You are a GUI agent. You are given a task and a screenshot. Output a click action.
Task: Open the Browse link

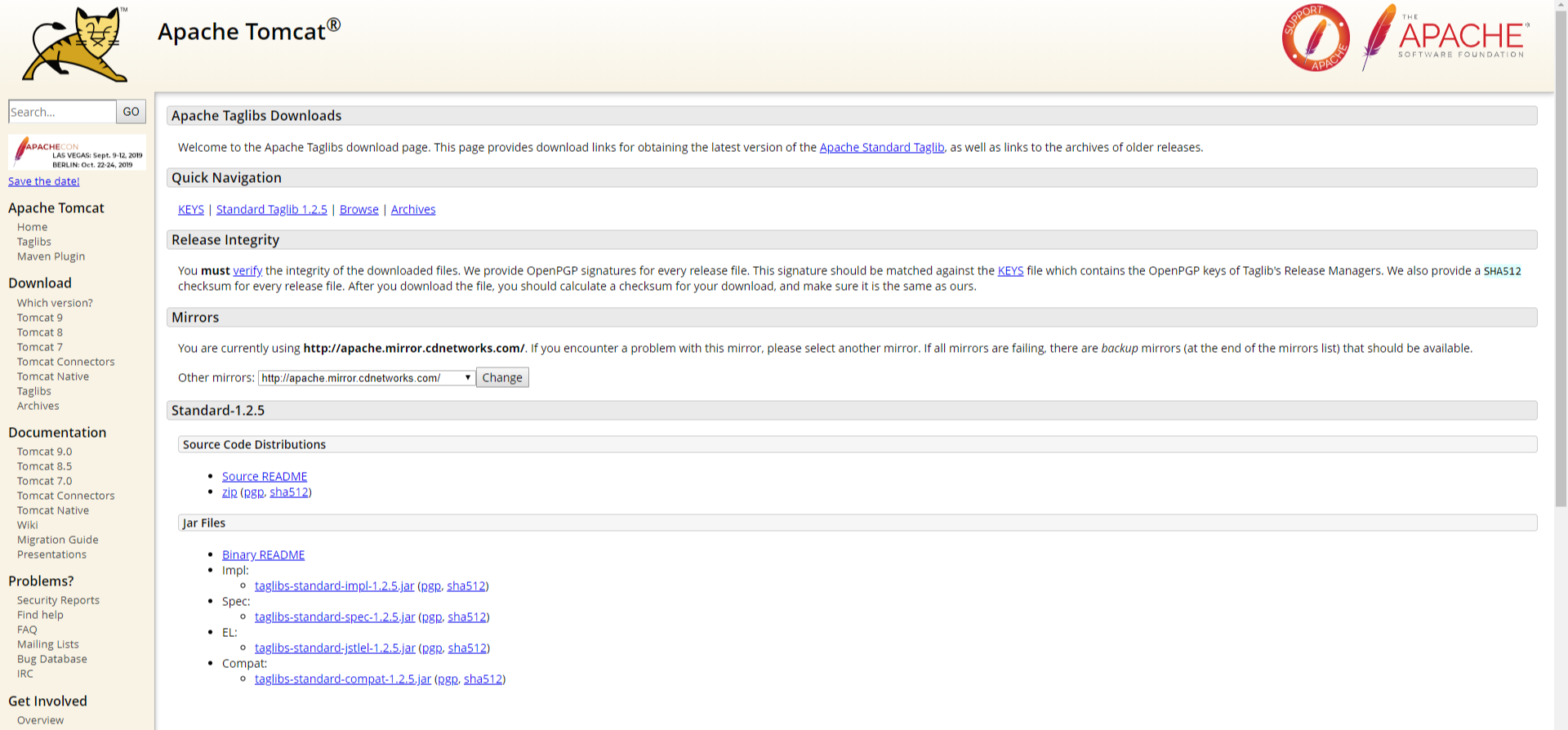(359, 210)
